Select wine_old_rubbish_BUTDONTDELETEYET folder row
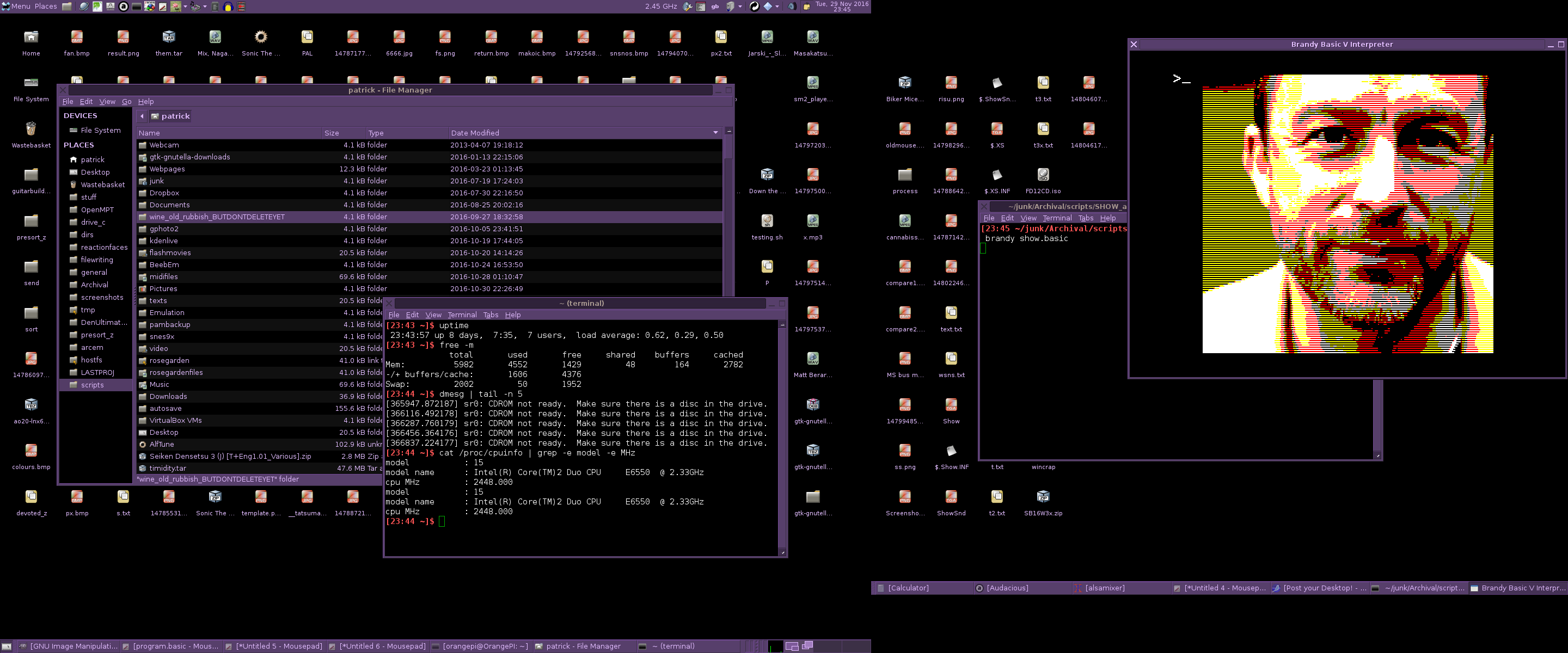Image resolution: width=1568 pixels, height=653 pixels. tap(429, 217)
